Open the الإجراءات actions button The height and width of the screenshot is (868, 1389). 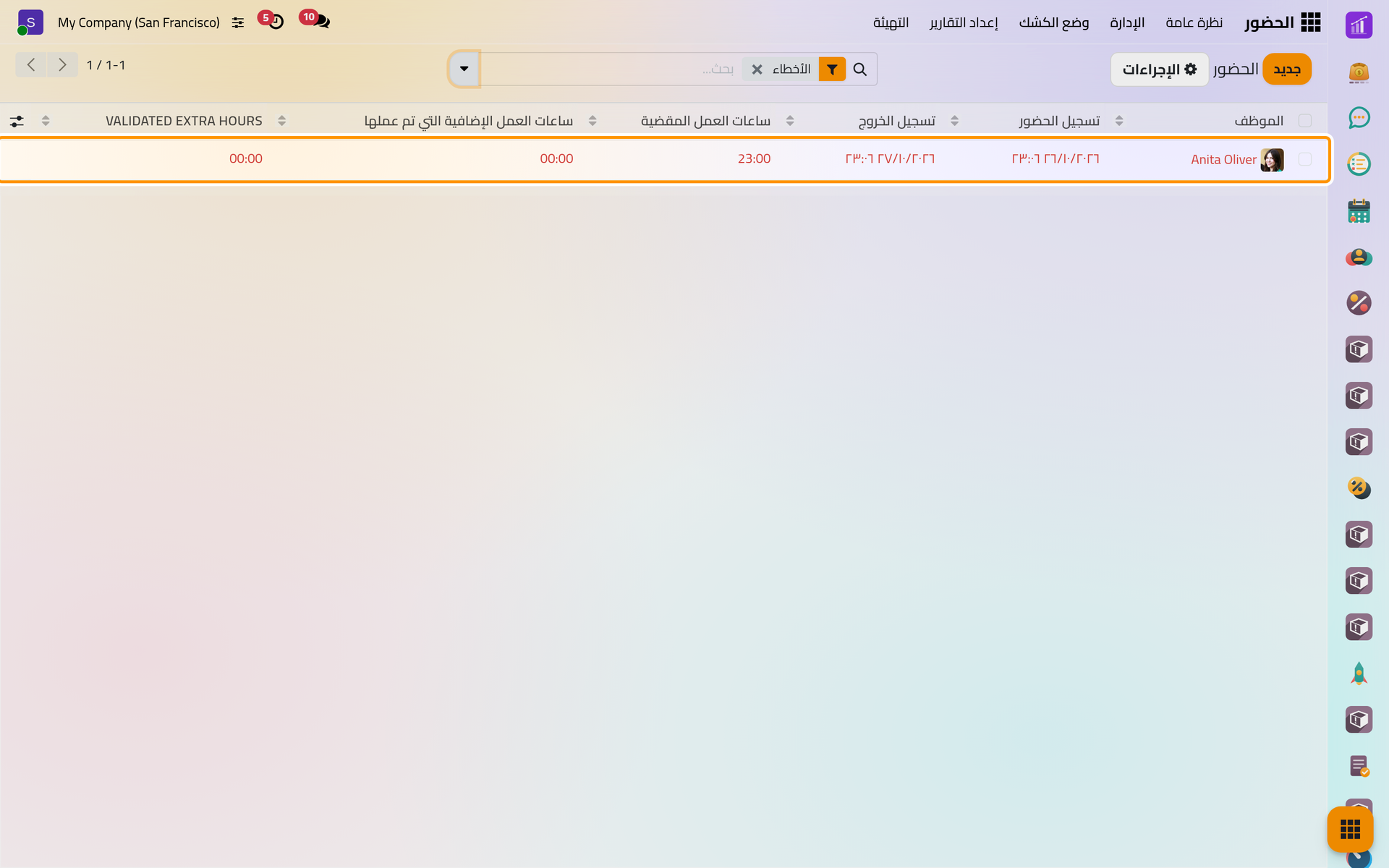[1160, 69]
